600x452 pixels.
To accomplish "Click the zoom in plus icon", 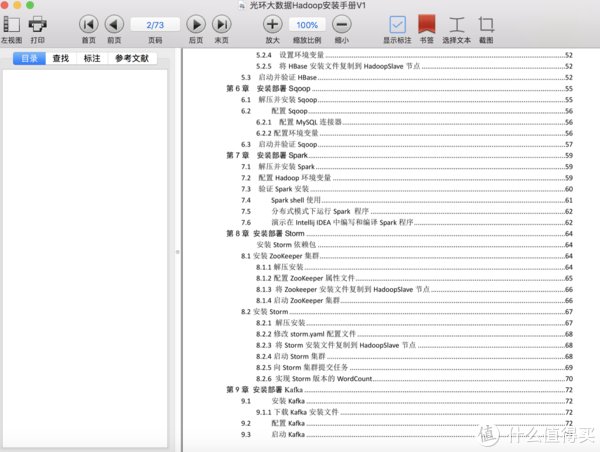I will [x=272, y=24].
